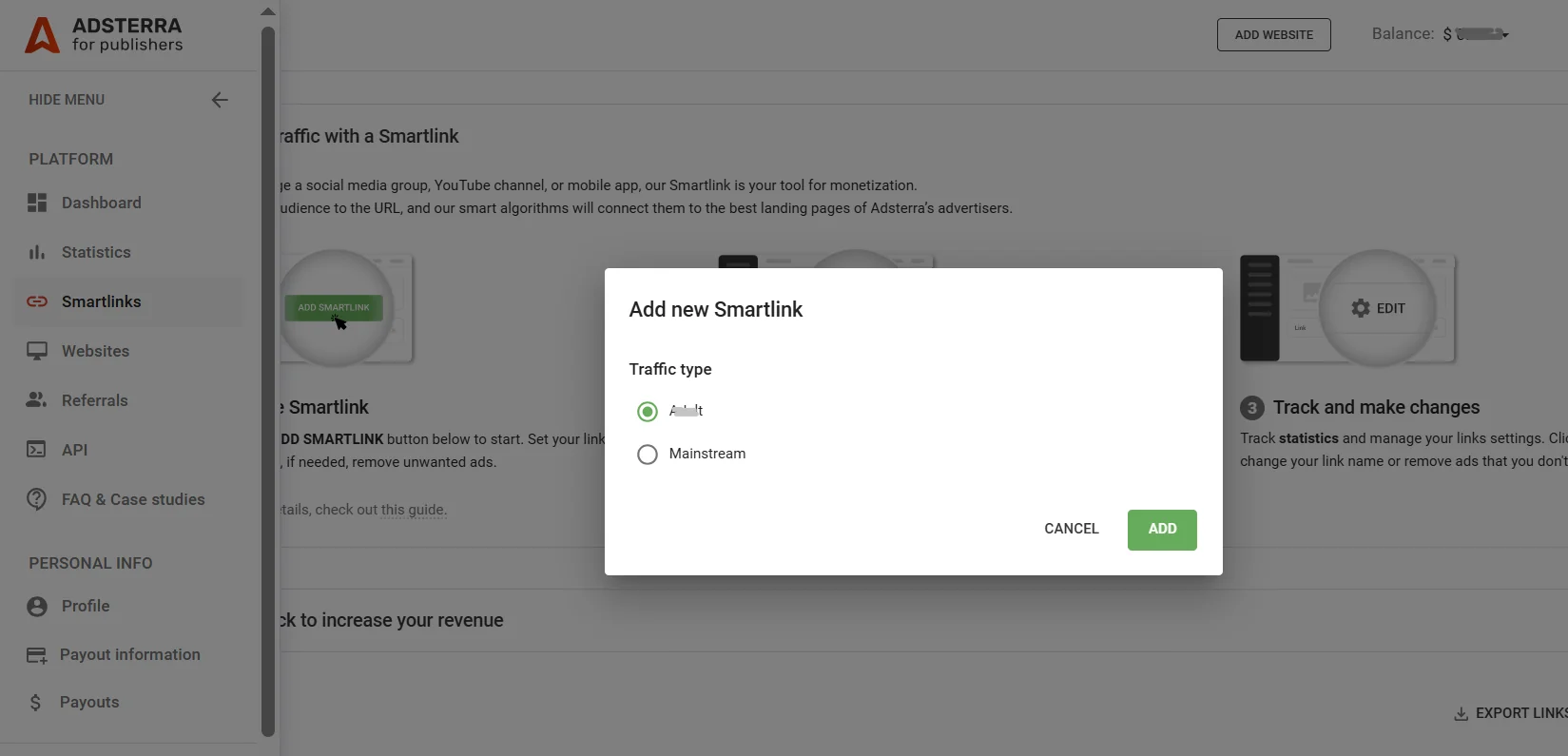Click the gear icon on the EDIT illustration
The width and height of the screenshot is (1568, 756).
(x=1359, y=307)
